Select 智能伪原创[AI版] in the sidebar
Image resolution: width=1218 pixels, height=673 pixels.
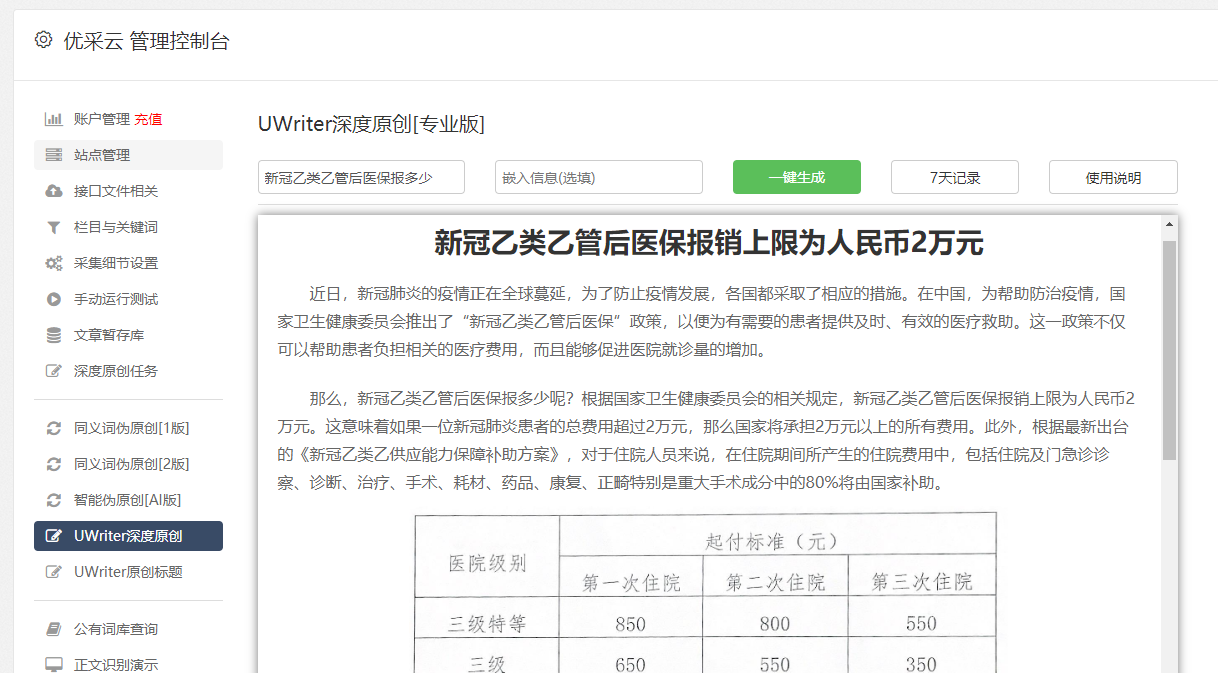[x=128, y=500]
